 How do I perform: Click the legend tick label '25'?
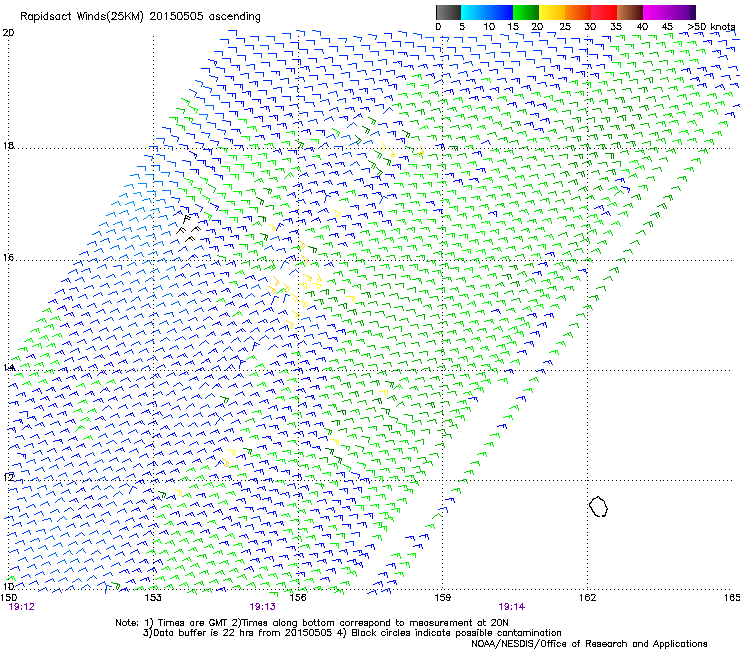565,27
